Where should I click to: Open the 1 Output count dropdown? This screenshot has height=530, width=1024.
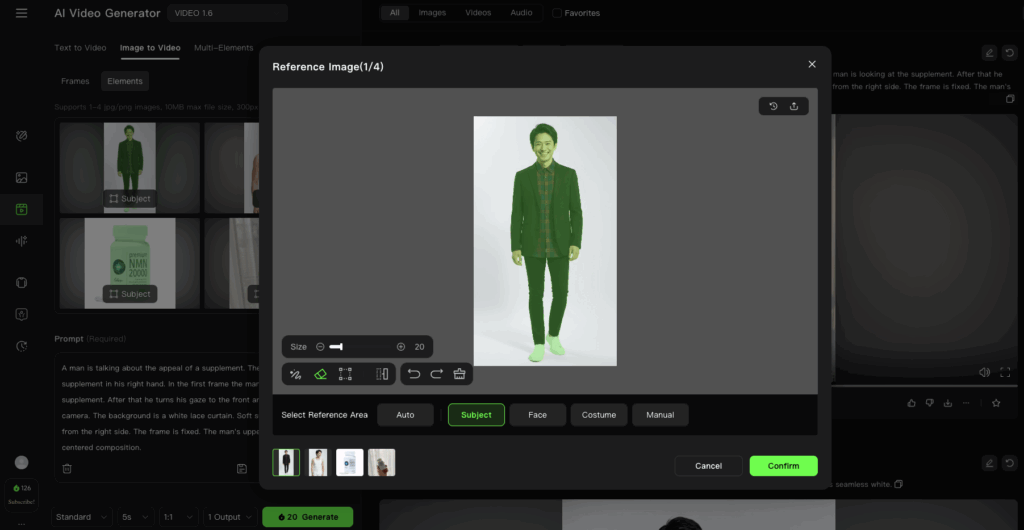click(229, 517)
